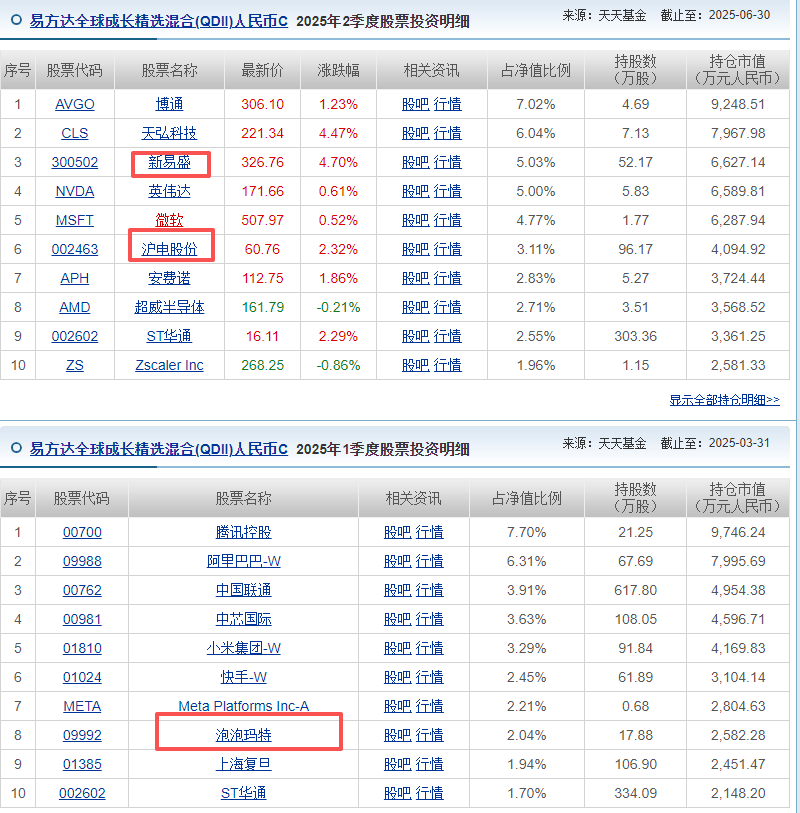Open 股吧 link in the META row
The image size is (800, 813).
(x=398, y=707)
